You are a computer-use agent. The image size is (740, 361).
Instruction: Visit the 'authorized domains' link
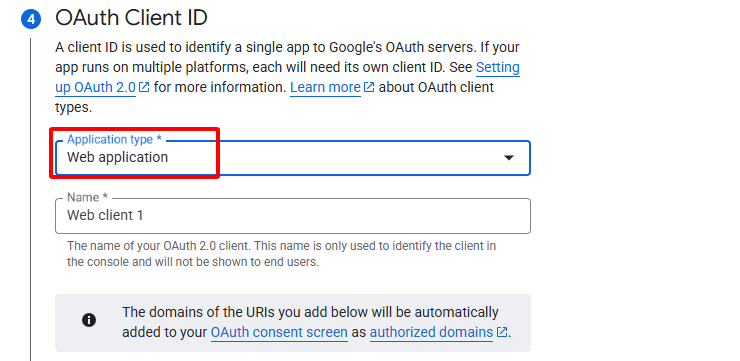click(x=431, y=332)
